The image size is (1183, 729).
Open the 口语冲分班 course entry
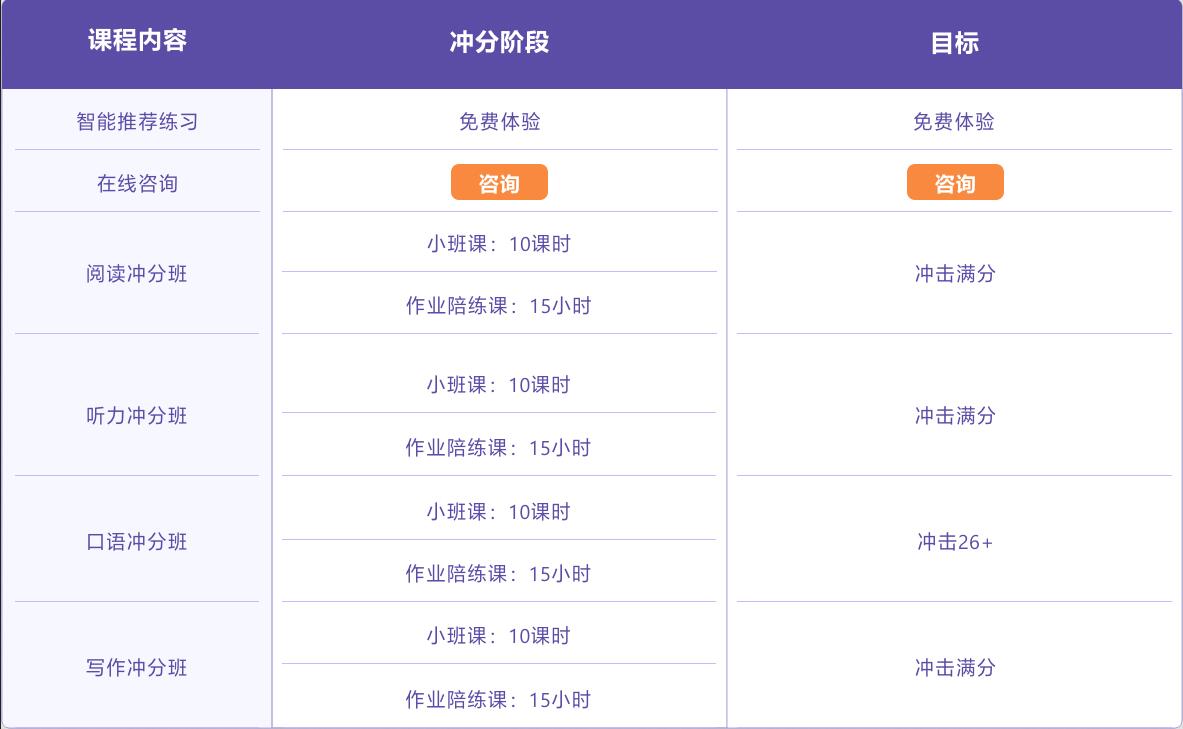pyautogui.click(x=137, y=542)
